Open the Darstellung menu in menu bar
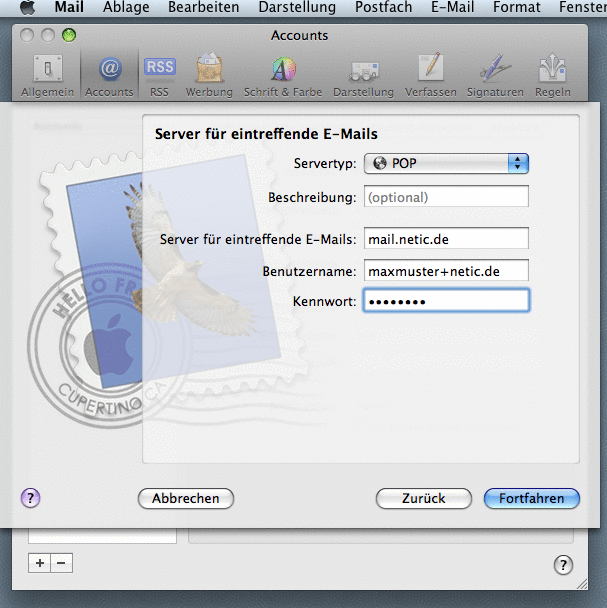607x608 pixels. tap(297, 7)
